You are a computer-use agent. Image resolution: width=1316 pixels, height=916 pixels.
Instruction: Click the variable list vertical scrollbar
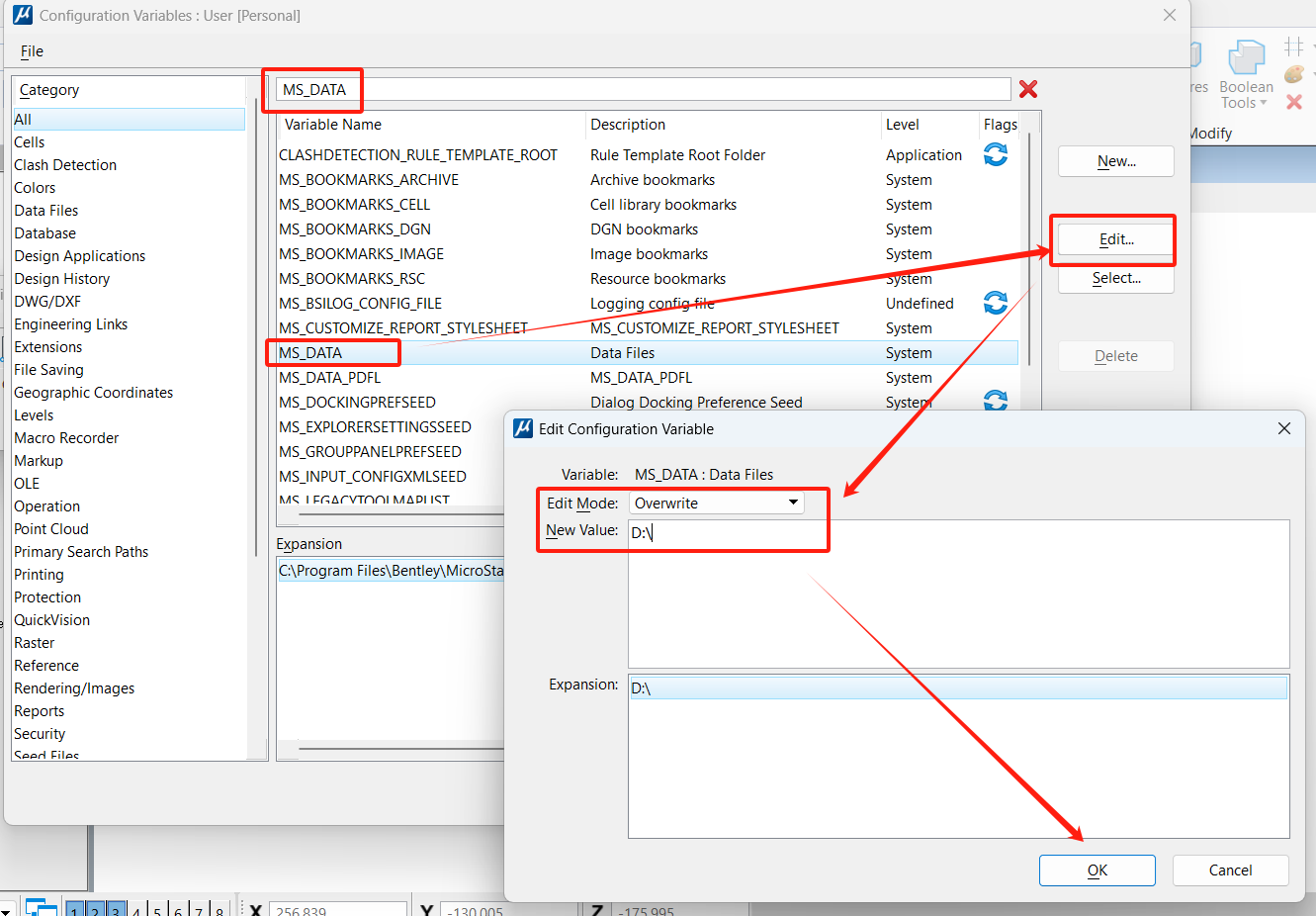(1030, 247)
